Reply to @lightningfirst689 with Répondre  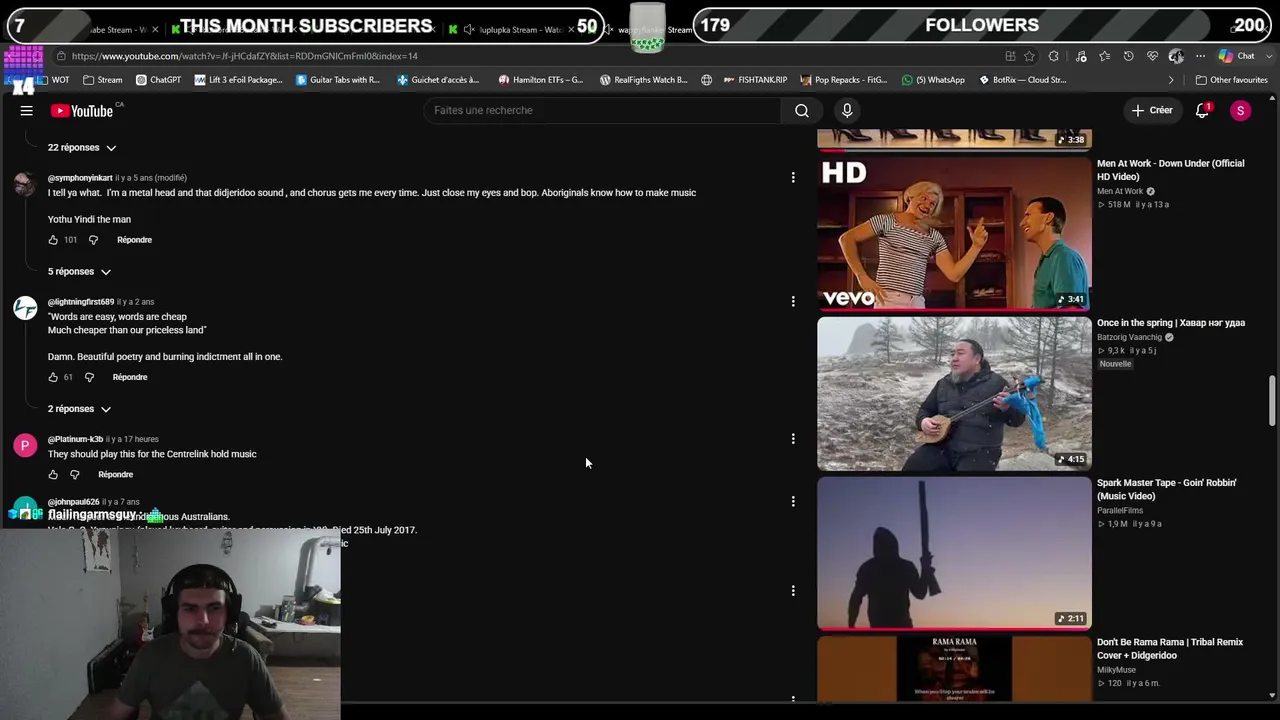pos(130,377)
